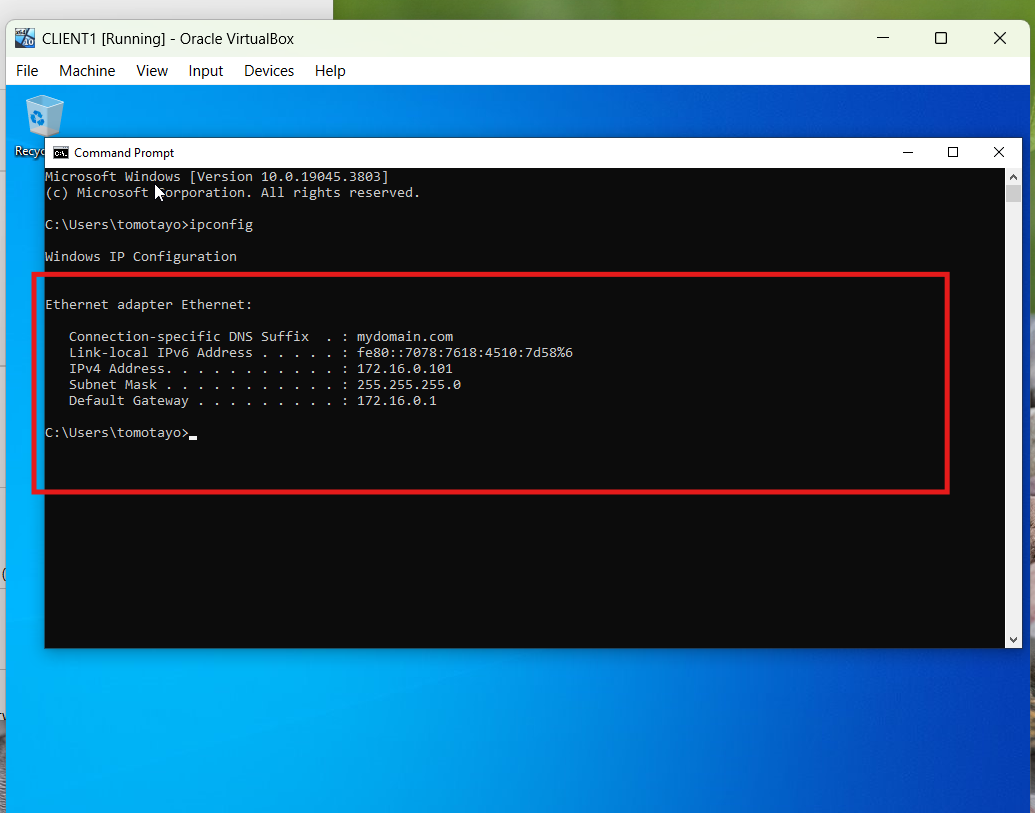Open the Machine menu

coord(87,71)
